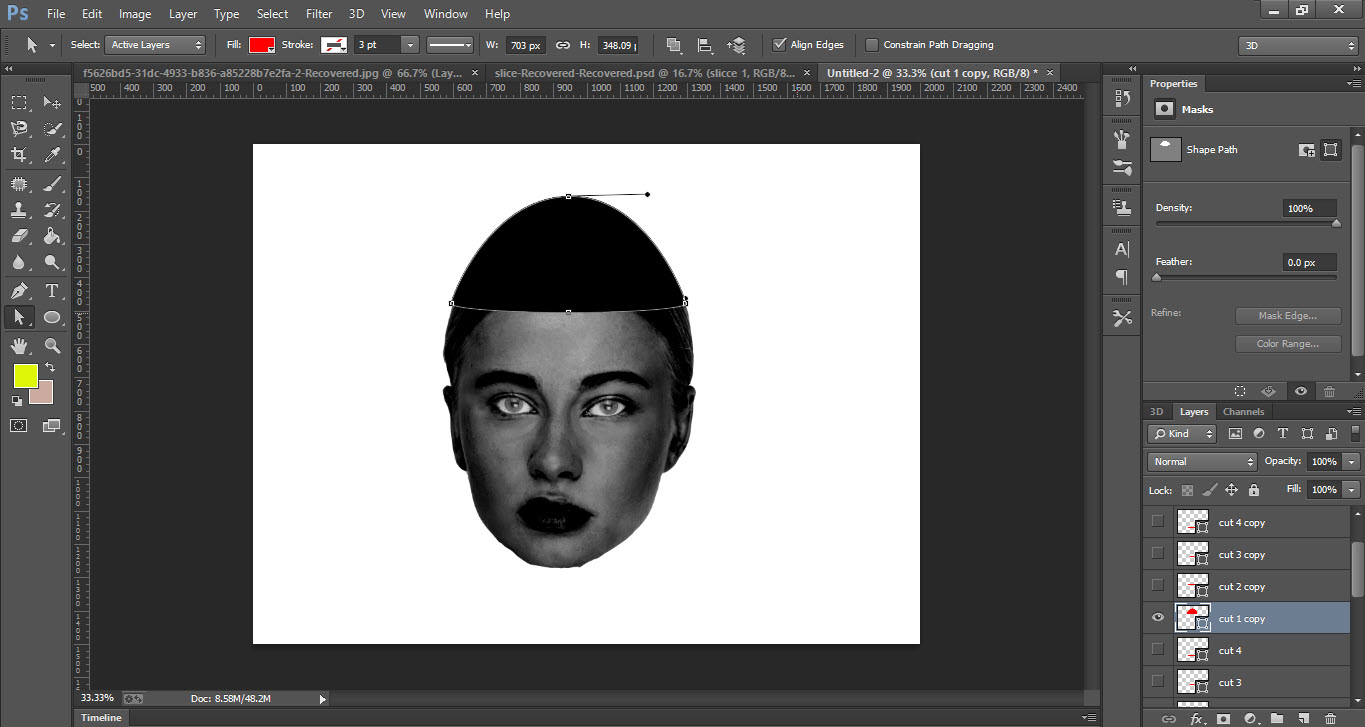Select the Quick Selection tool
This screenshot has width=1365, height=727.
coord(52,129)
